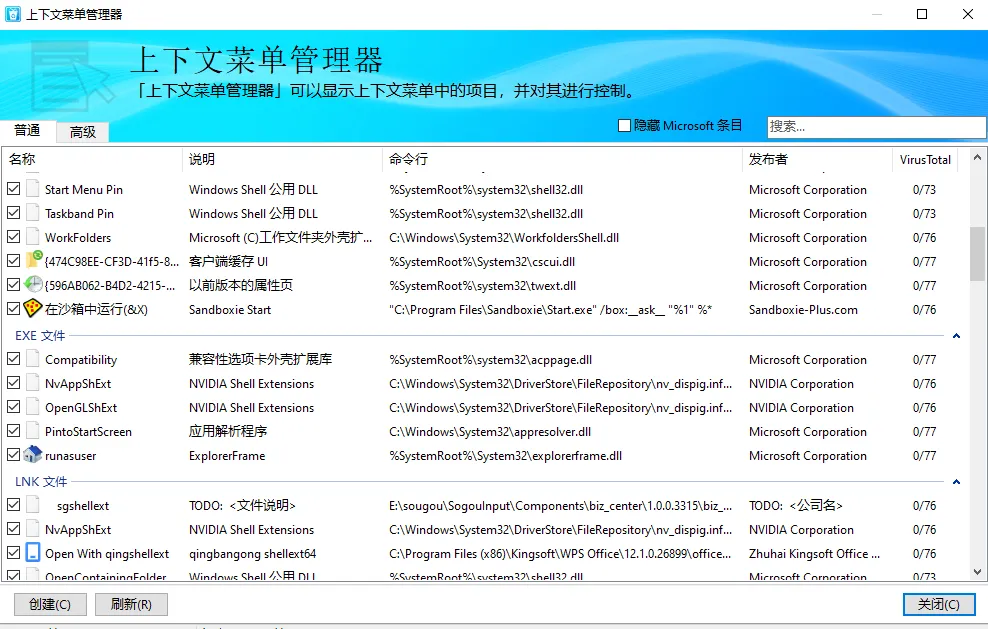Sort by the 命令行 column header

(562, 159)
